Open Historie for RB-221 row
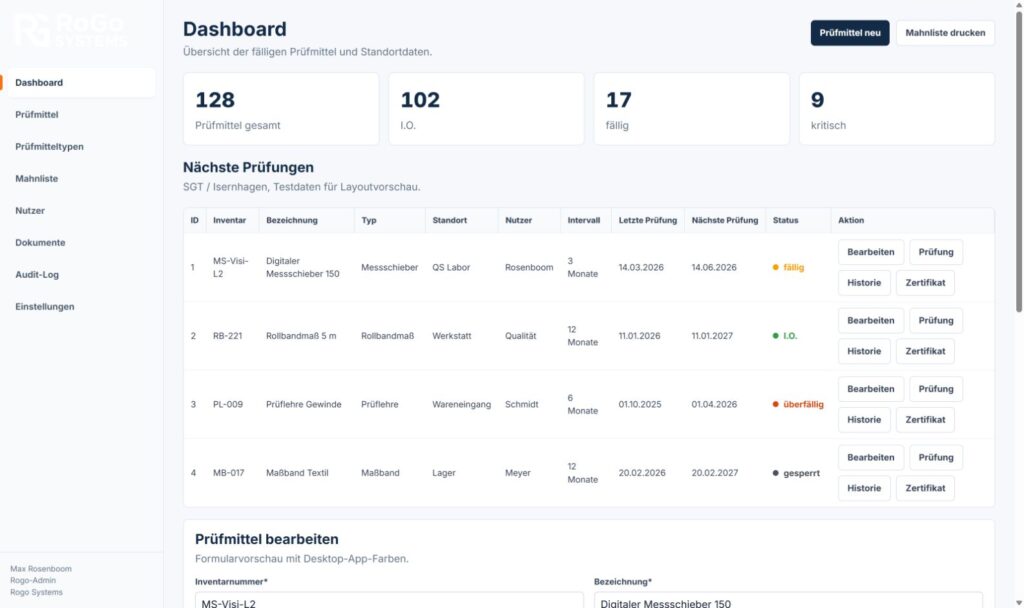 point(864,351)
